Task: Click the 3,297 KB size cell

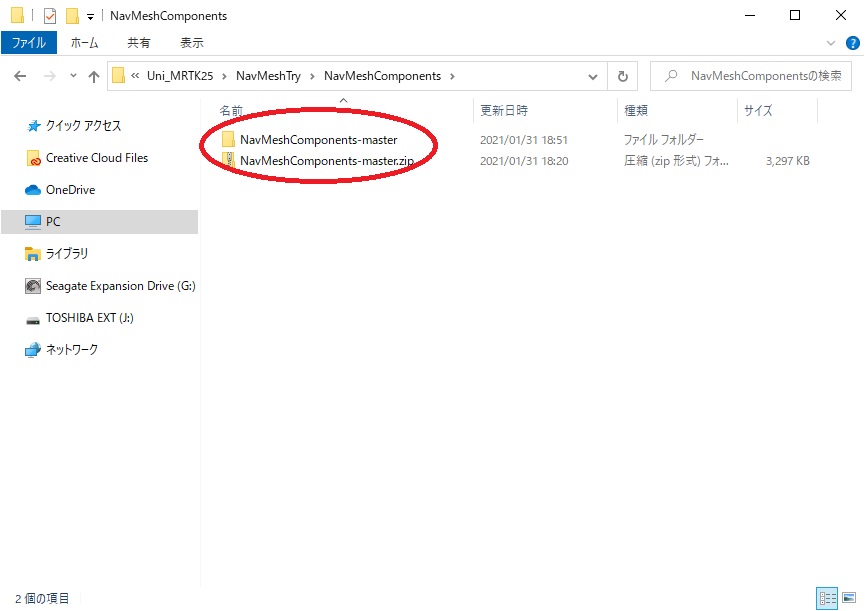Action: pyautogui.click(x=787, y=161)
